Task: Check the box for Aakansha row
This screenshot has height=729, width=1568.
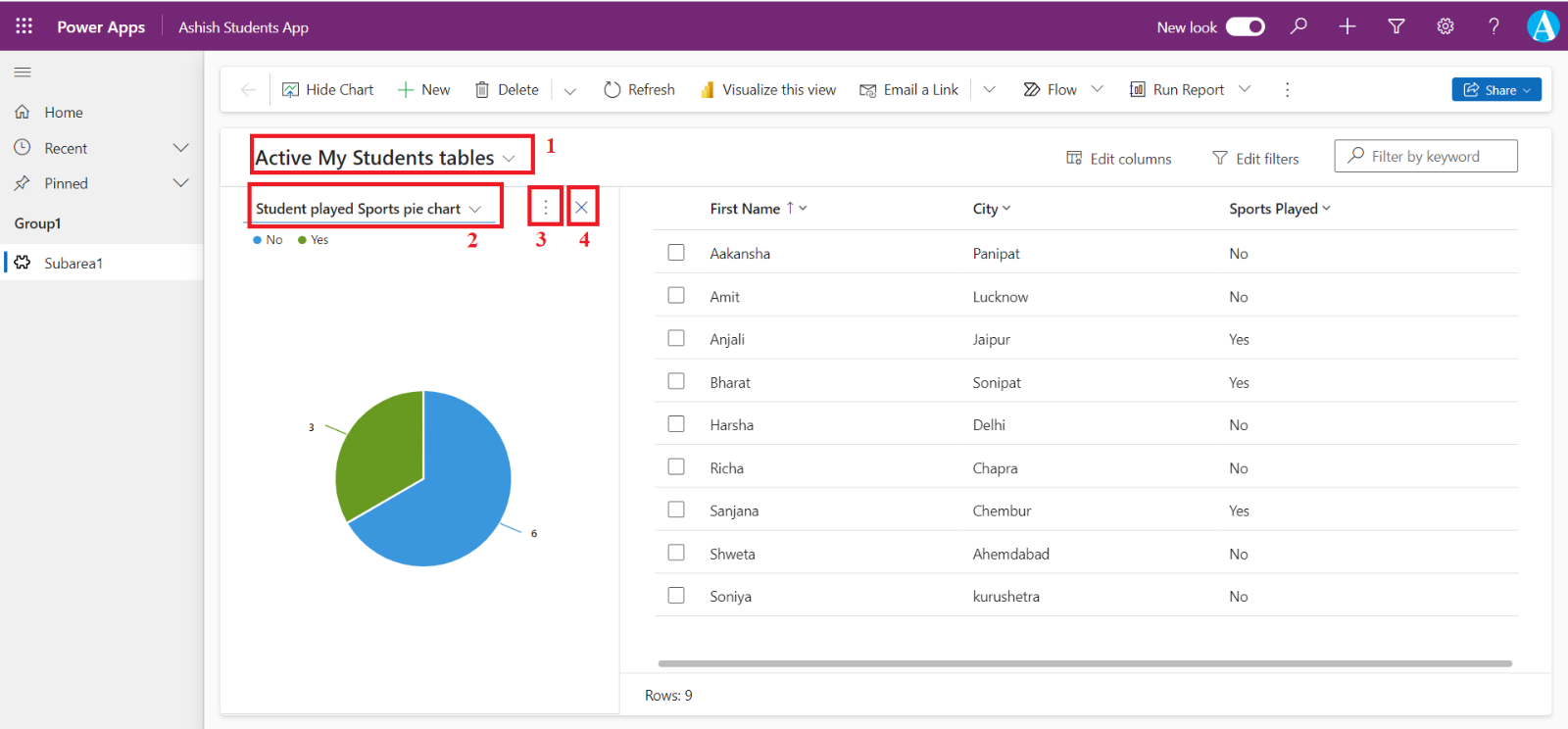Action: (676, 253)
